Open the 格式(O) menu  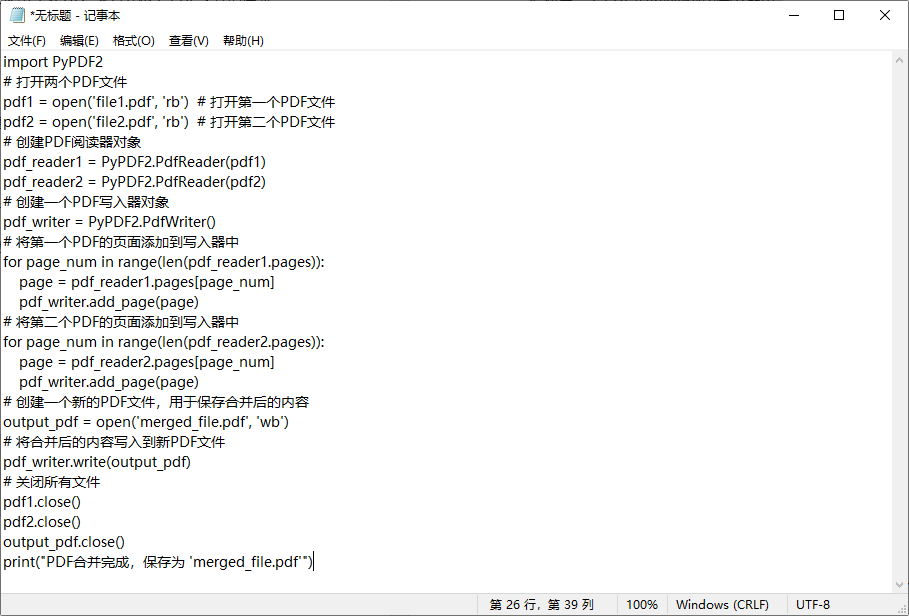[x=133, y=41]
